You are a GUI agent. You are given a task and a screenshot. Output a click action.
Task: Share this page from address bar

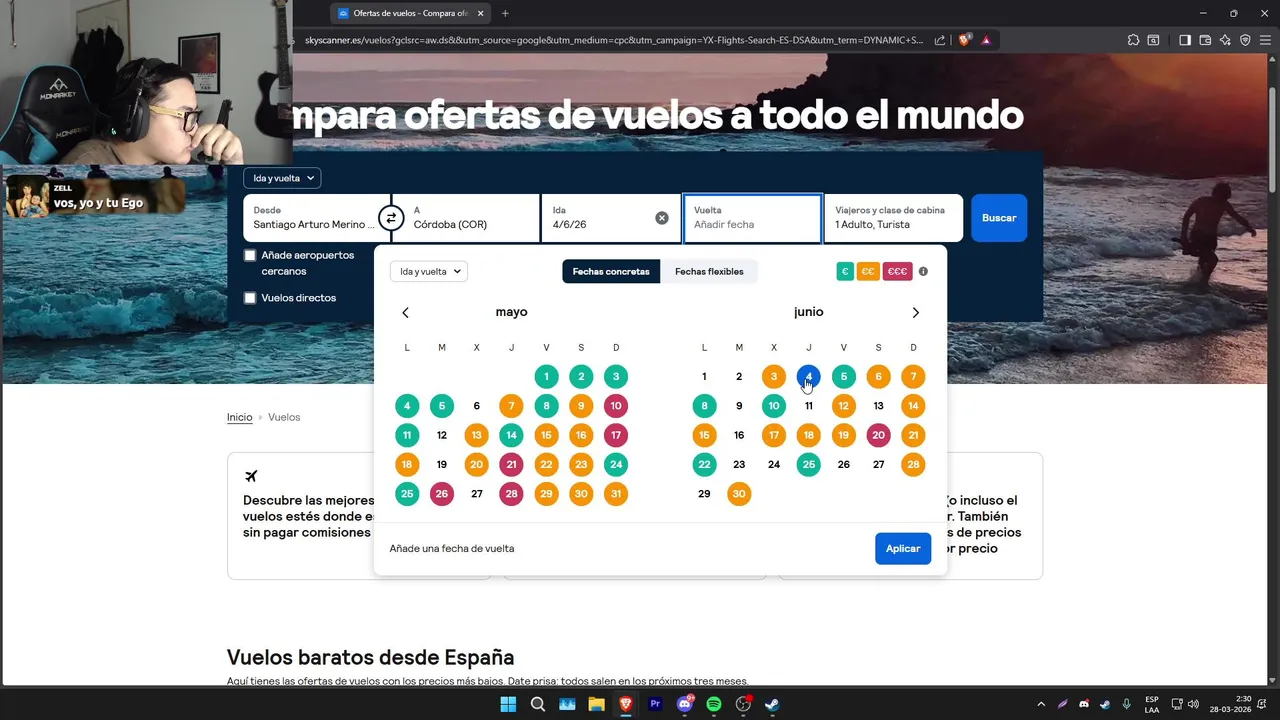pos(940,40)
